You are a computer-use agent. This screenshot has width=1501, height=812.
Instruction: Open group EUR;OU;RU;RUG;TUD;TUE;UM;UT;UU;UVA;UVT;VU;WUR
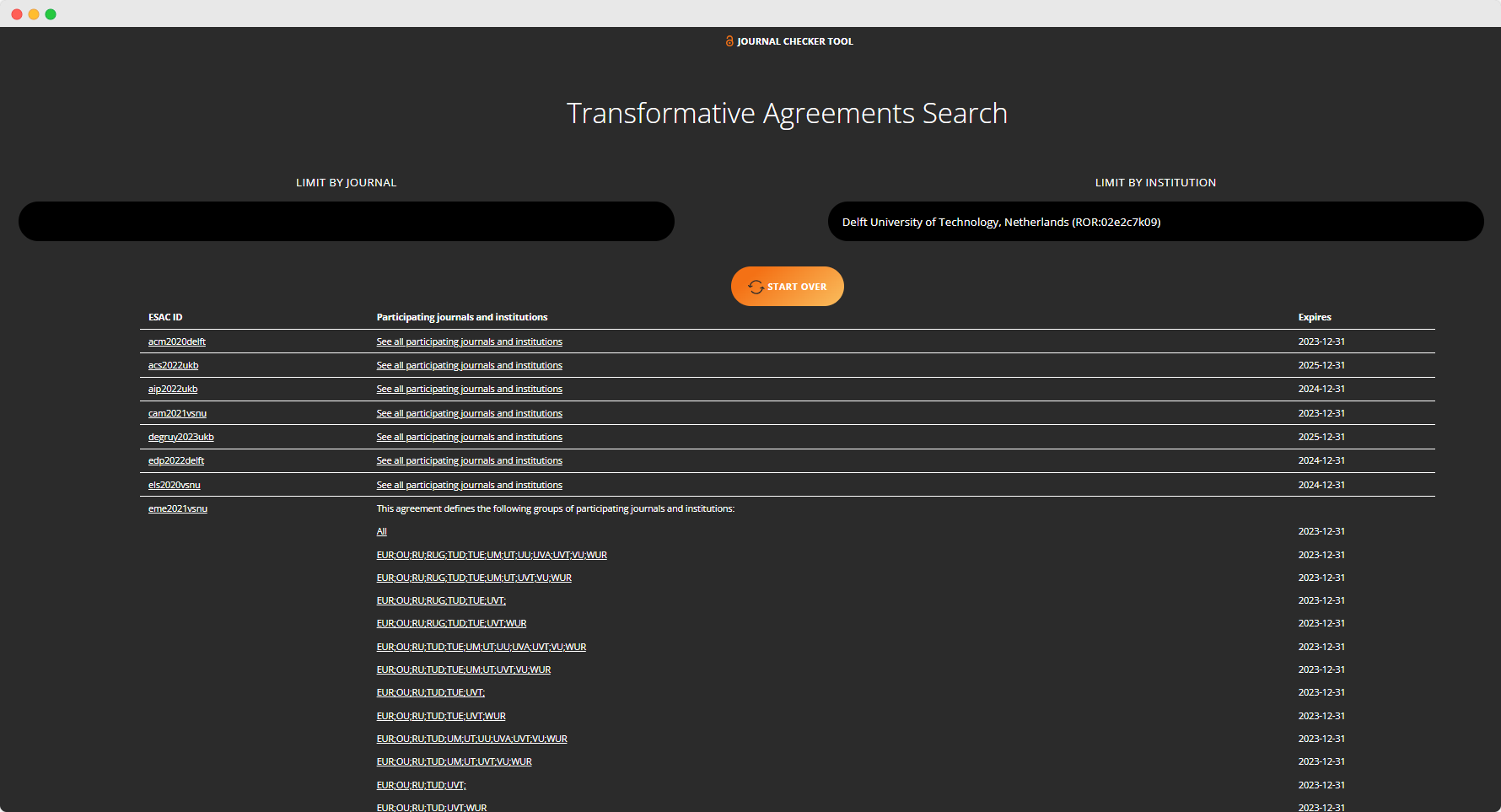click(492, 555)
